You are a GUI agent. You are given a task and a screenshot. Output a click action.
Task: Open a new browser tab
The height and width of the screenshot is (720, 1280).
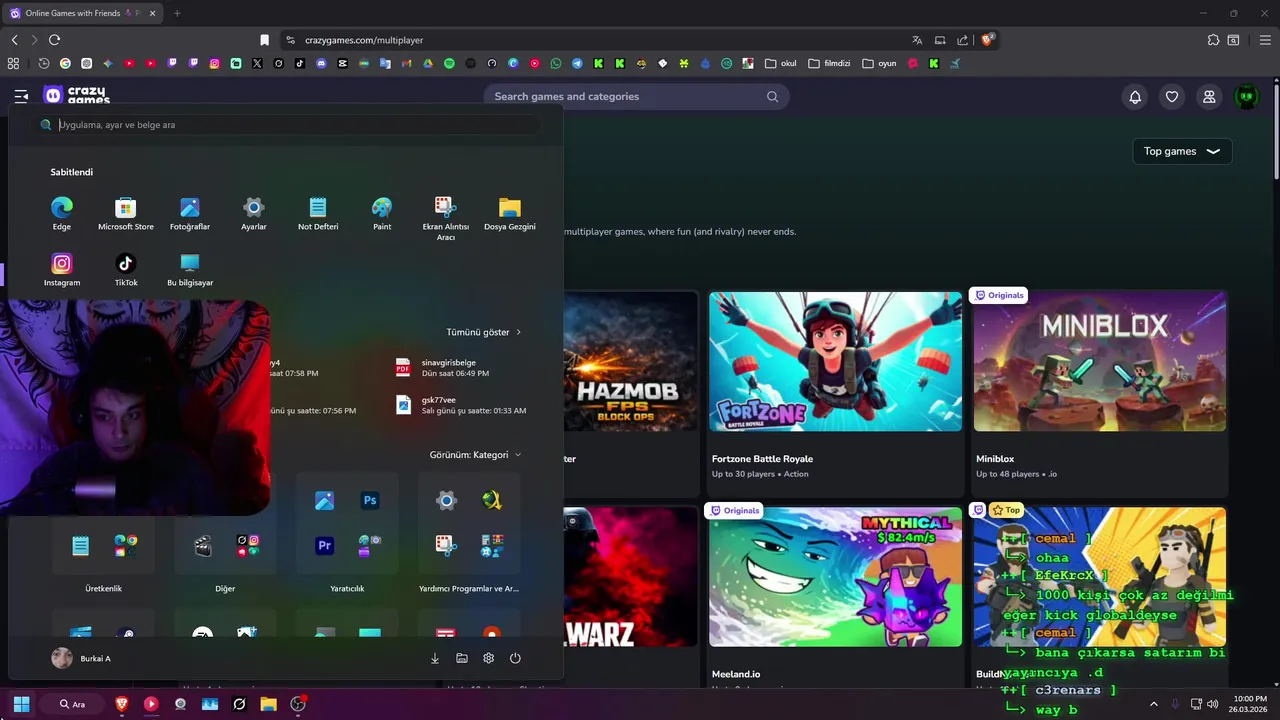pyautogui.click(x=177, y=13)
